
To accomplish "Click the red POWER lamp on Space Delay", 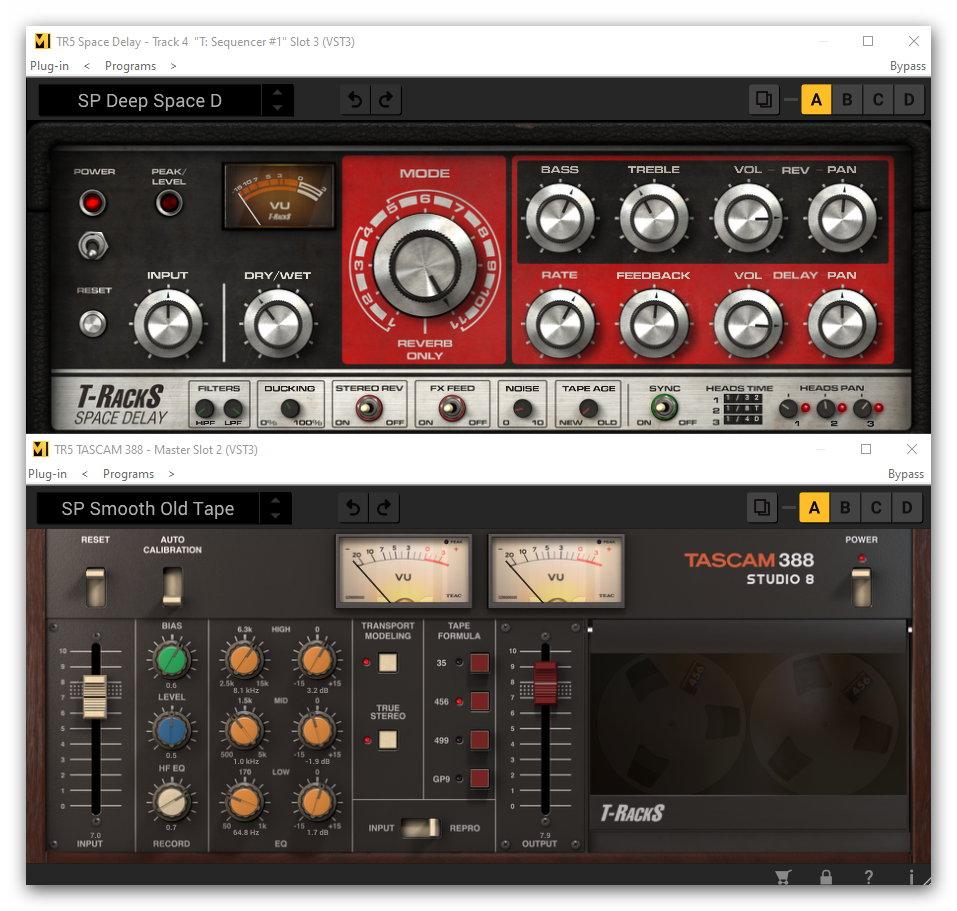I will tap(92, 203).
